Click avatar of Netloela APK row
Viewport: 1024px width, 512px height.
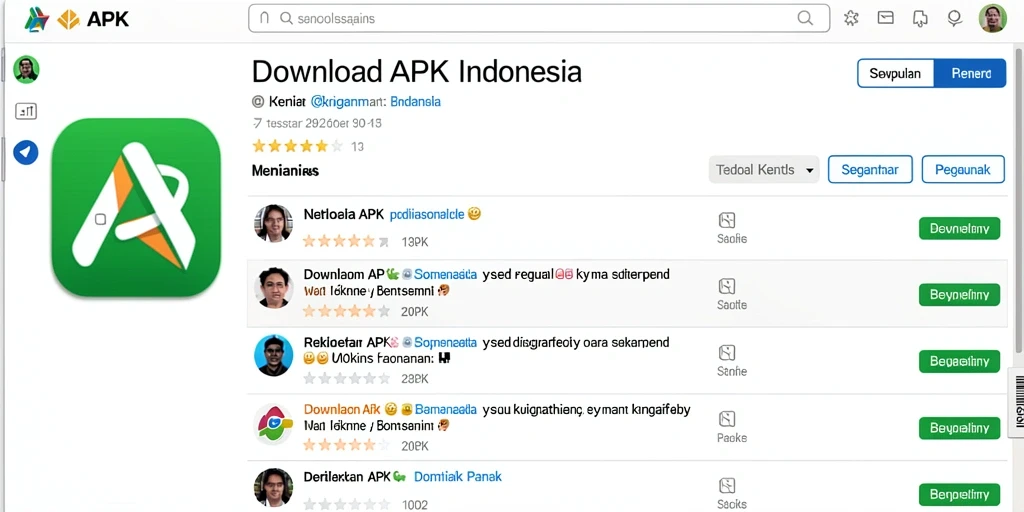point(273,223)
